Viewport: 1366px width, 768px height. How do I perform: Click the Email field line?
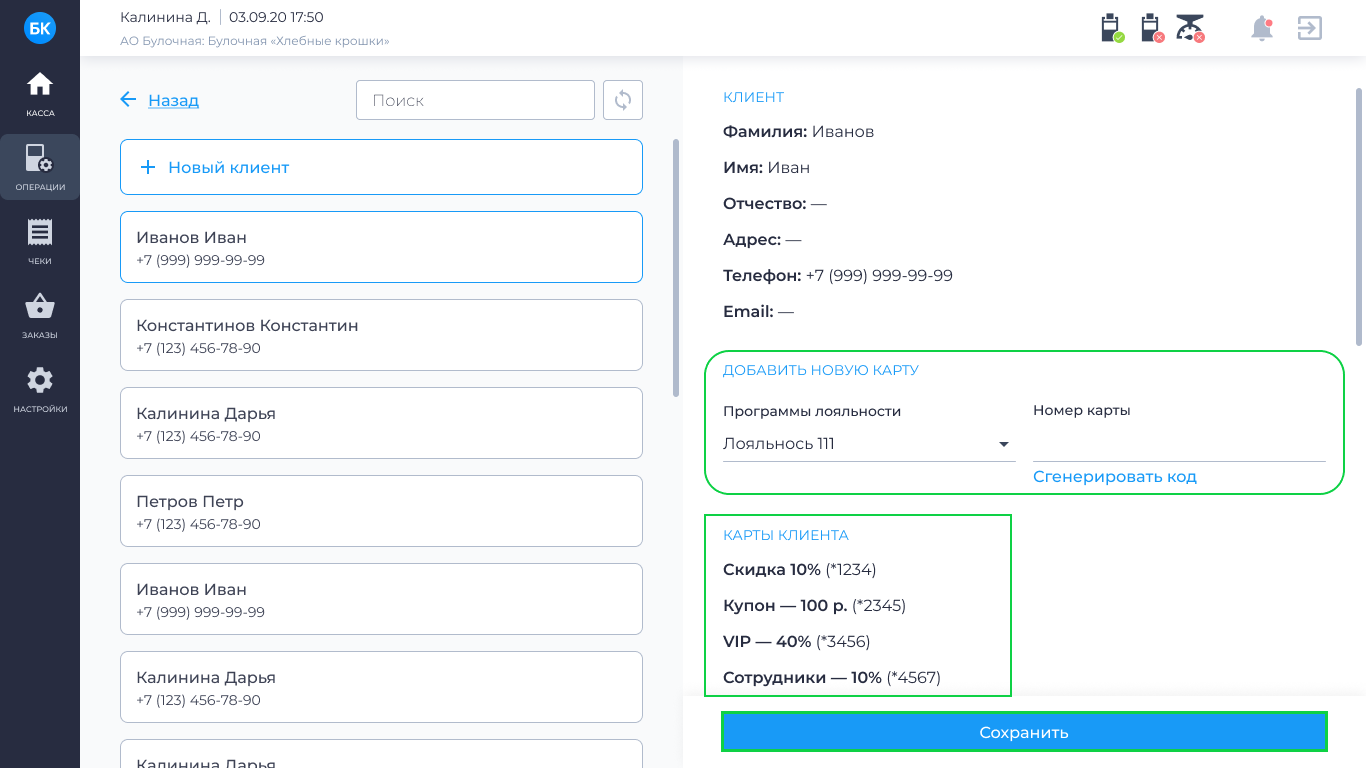tap(758, 311)
